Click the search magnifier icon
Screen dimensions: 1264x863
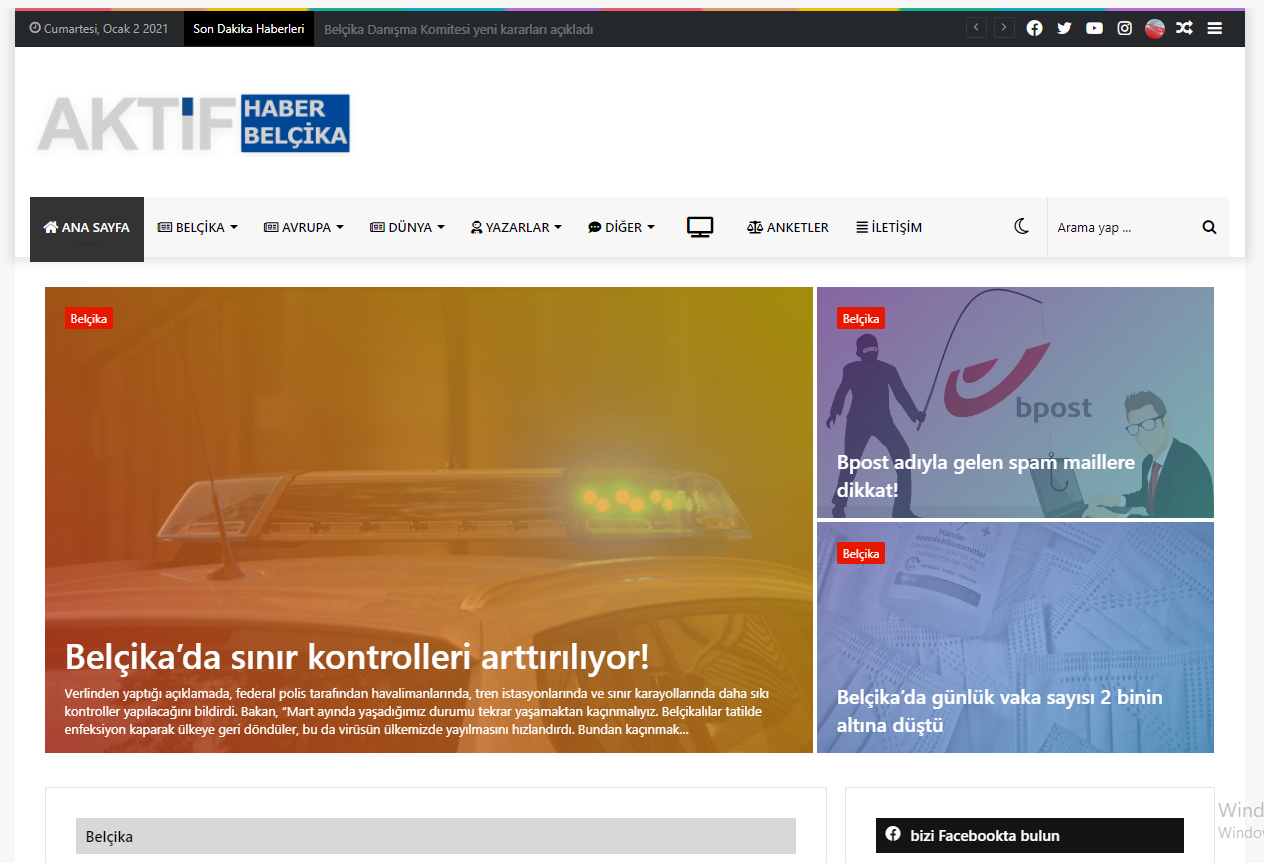(x=1209, y=227)
